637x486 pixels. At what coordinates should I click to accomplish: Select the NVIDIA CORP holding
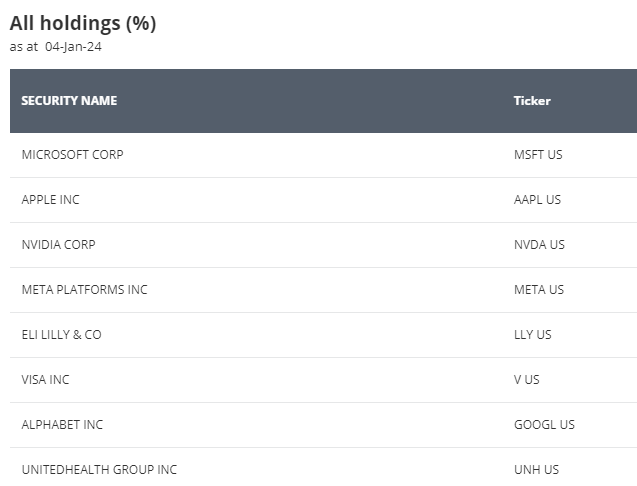click(58, 245)
